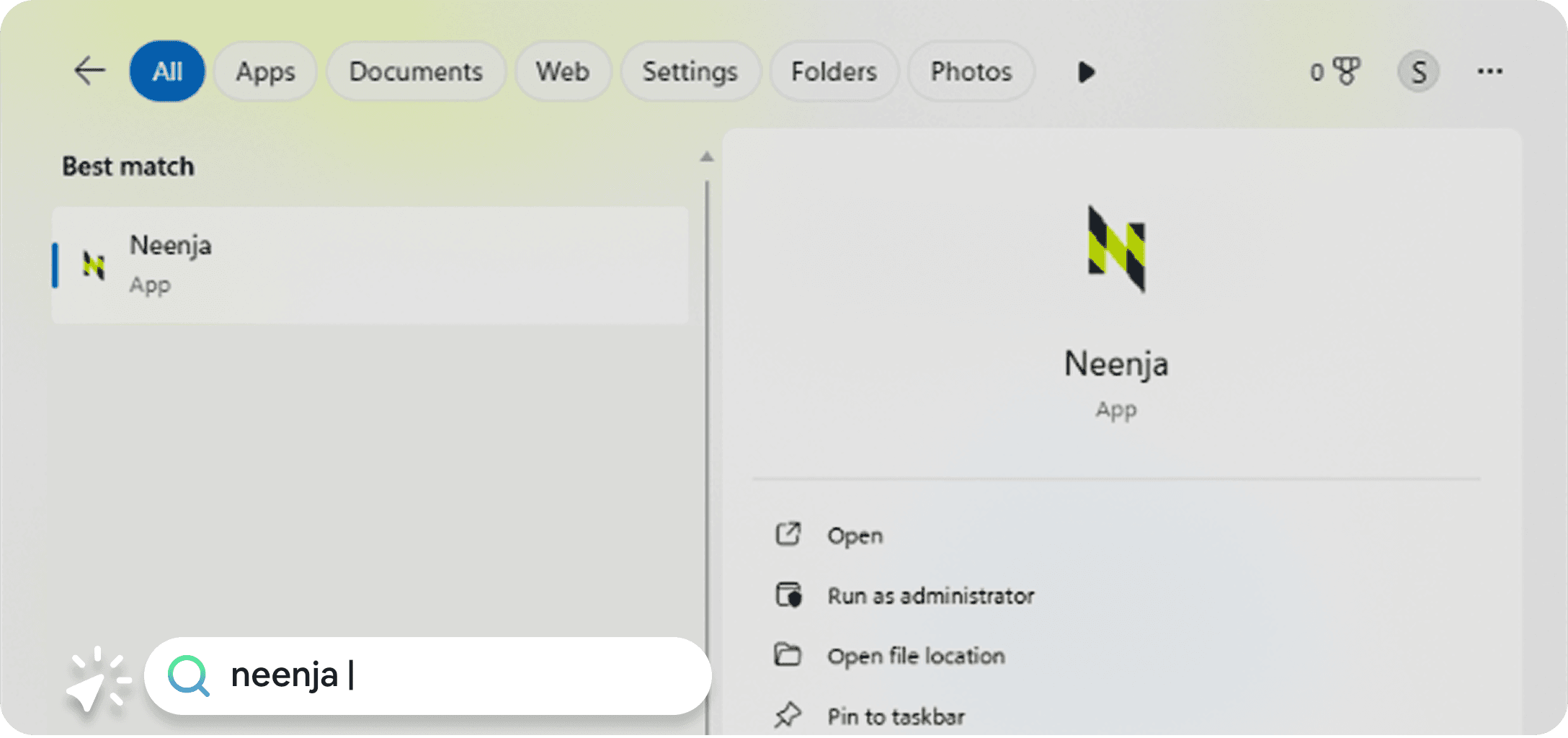Viewport: 1568px width, 738px height.
Task: Click the magnifier icon in search box
Action: (189, 676)
